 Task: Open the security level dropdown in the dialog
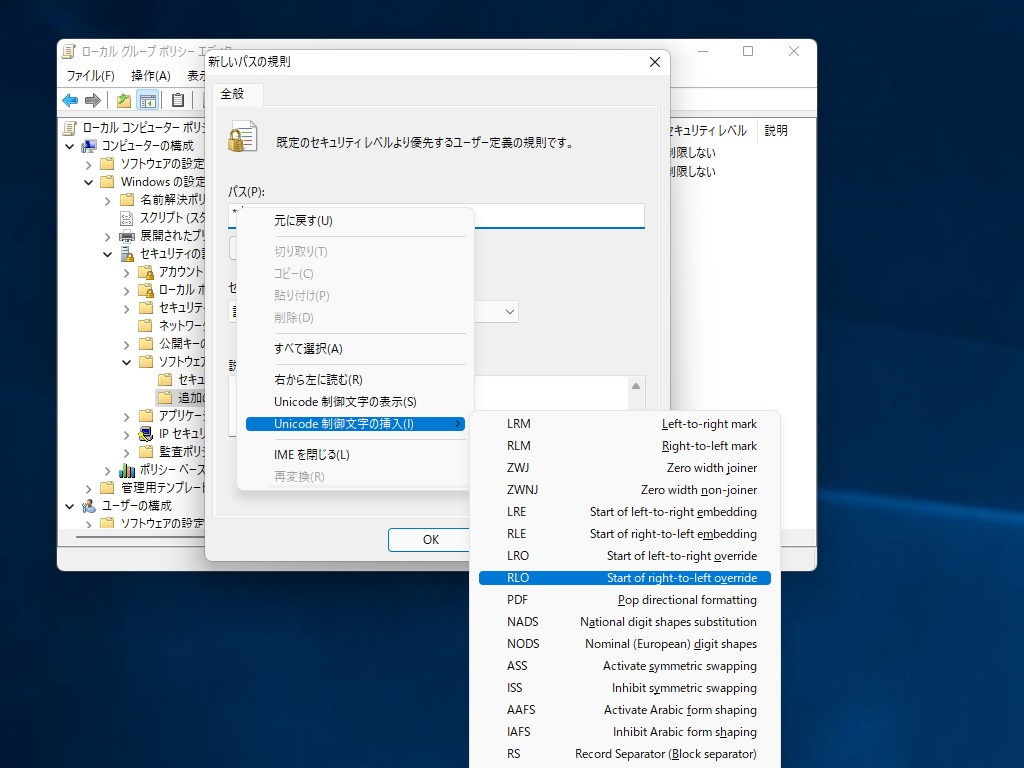click(x=509, y=312)
